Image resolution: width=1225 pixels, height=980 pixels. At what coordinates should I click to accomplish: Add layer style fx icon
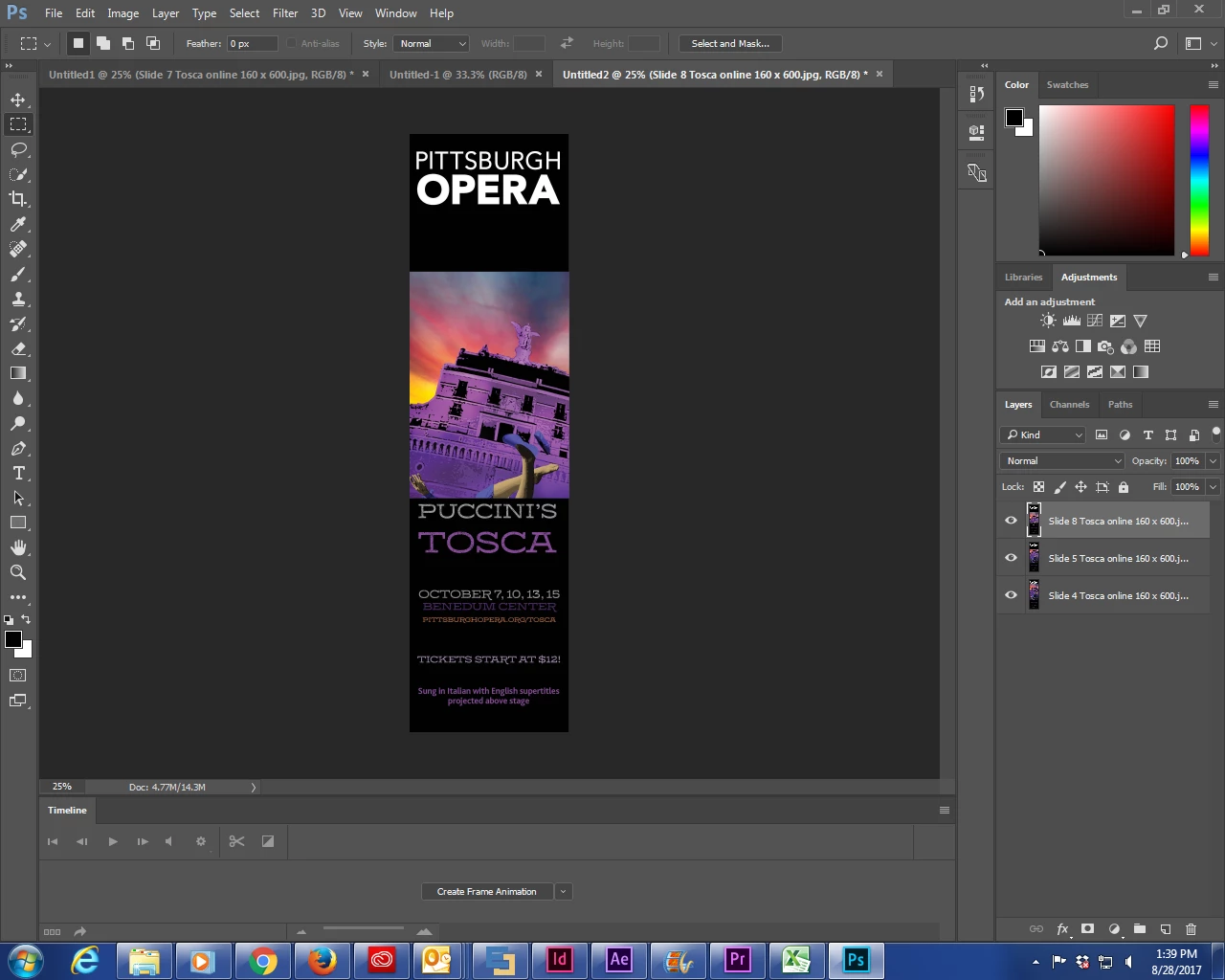click(x=1062, y=928)
